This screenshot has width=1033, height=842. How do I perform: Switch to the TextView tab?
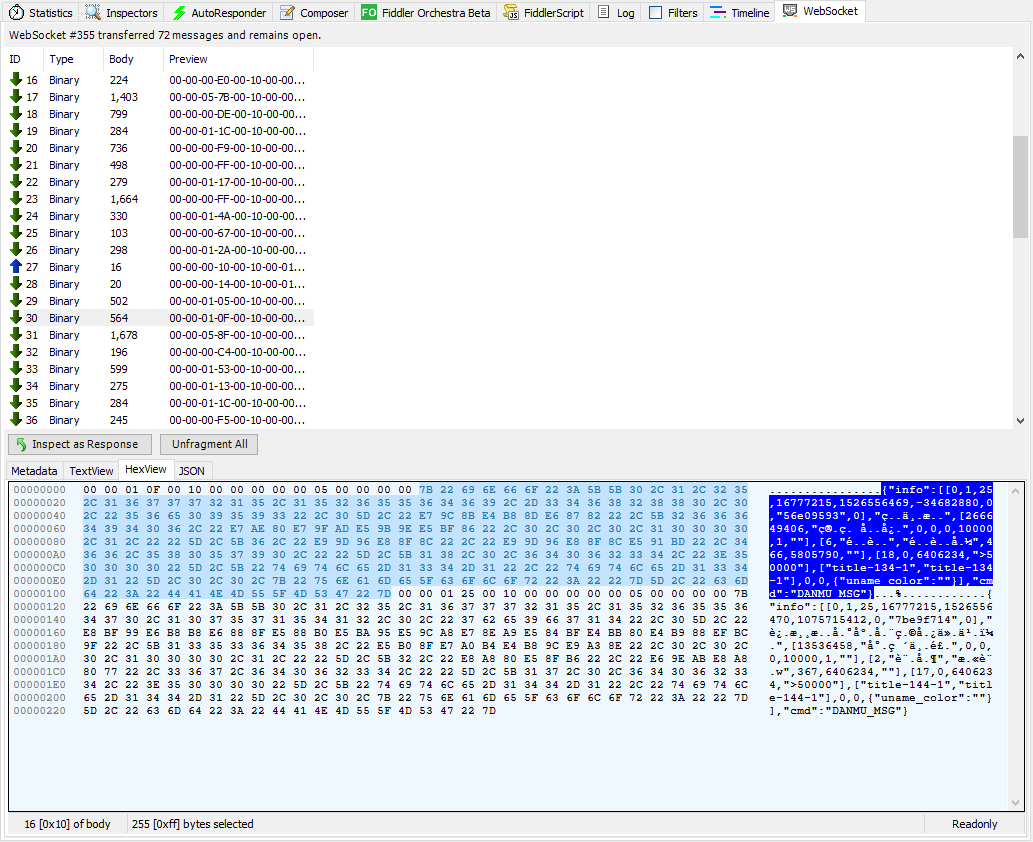click(x=91, y=470)
